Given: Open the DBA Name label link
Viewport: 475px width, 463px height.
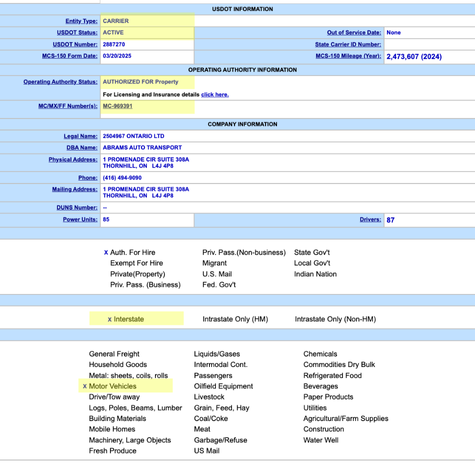Looking at the screenshot, I should click(x=82, y=148).
